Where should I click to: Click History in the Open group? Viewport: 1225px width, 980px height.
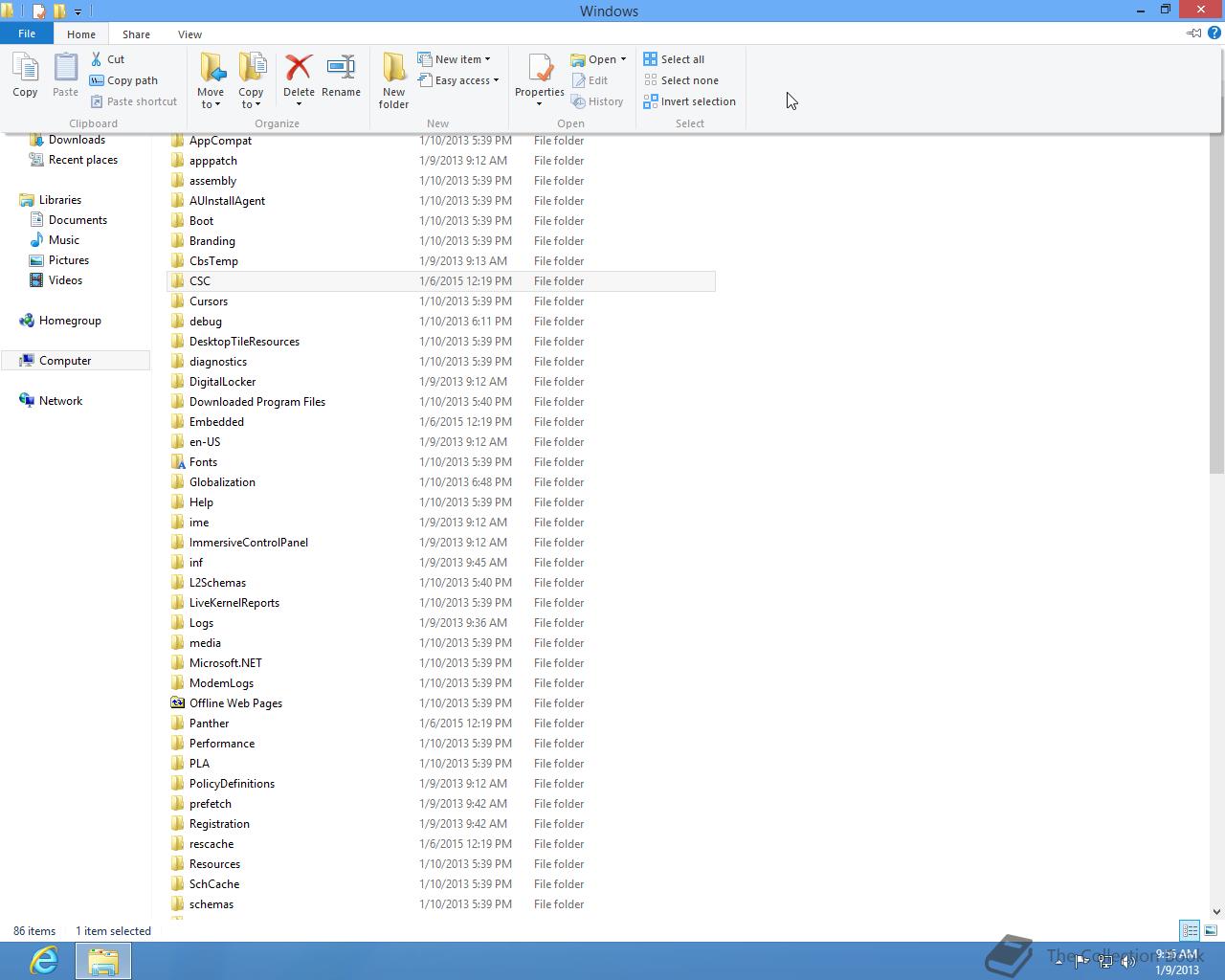(x=597, y=101)
